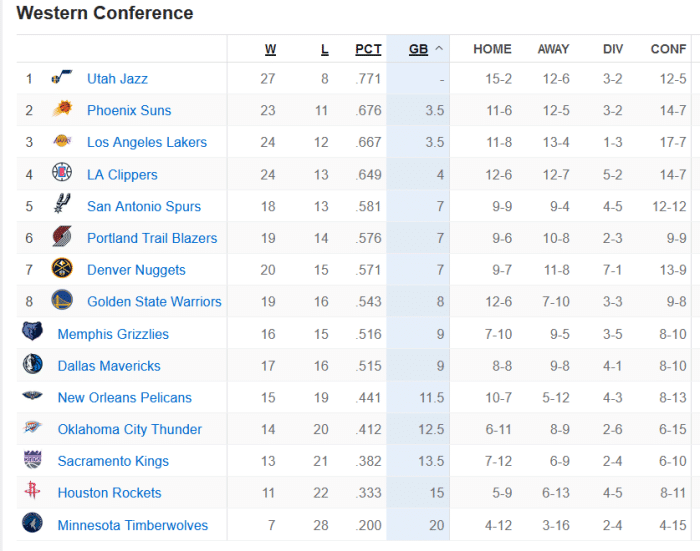Visit the Sacramento Kings team page
Image resolution: width=700 pixels, height=551 pixels.
pyautogui.click(x=113, y=461)
